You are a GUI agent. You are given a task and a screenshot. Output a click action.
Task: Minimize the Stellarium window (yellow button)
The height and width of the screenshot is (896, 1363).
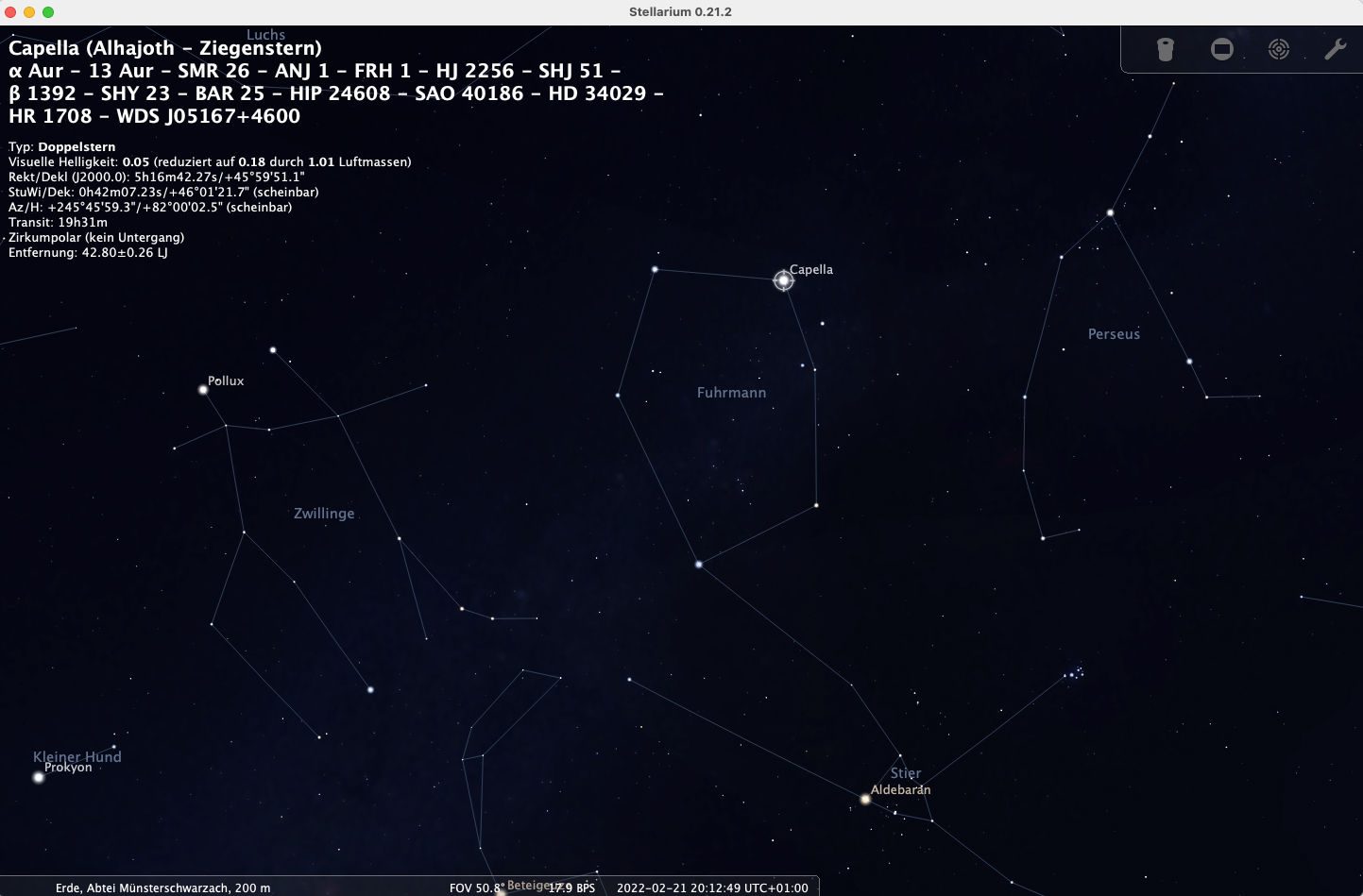(x=29, y=12)
